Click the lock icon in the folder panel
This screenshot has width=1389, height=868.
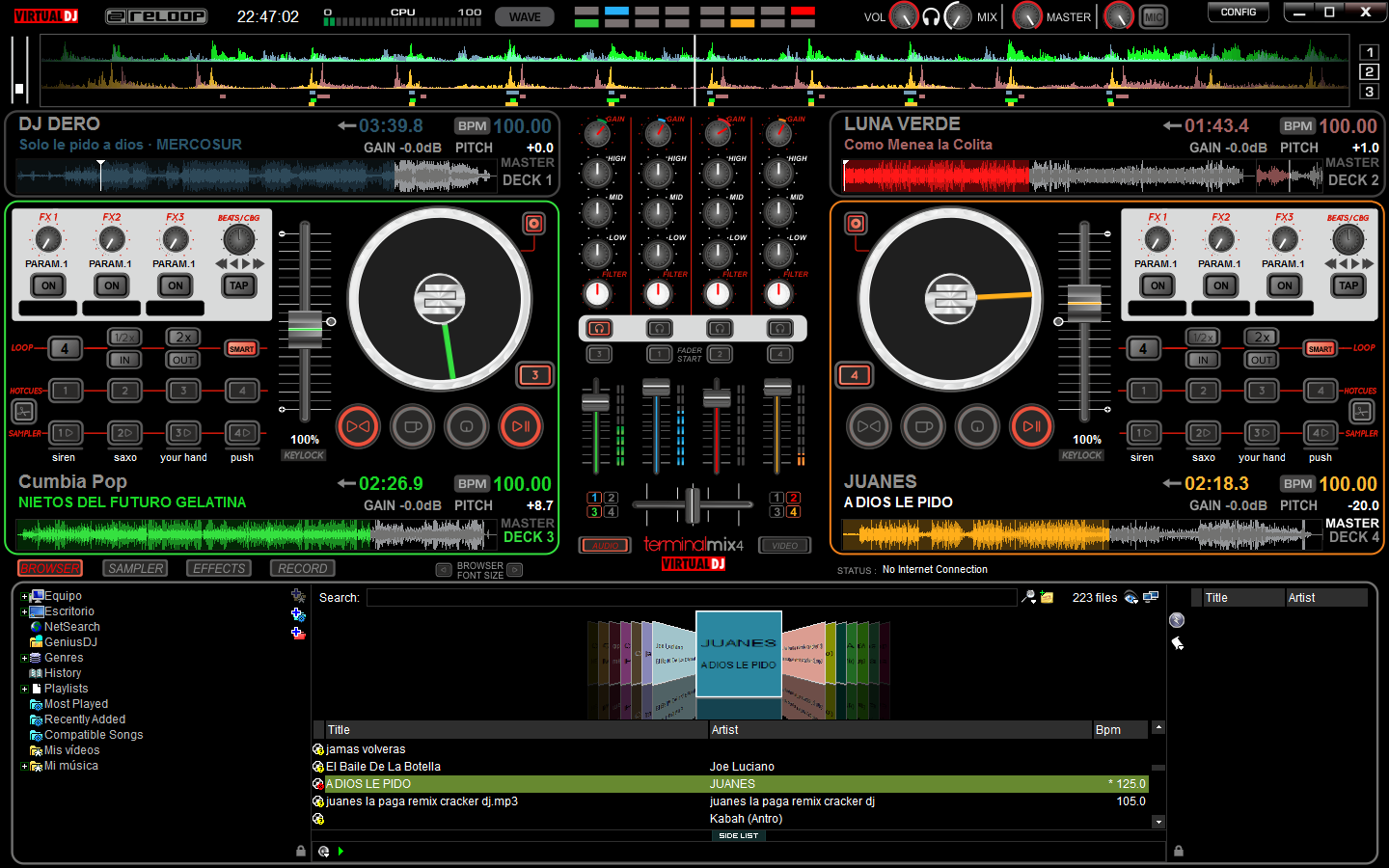pyautogui.click(x=301, y=851)
